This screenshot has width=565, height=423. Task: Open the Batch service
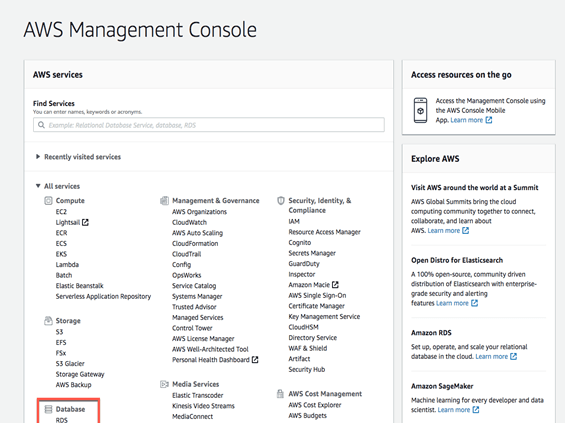(64, 275)
